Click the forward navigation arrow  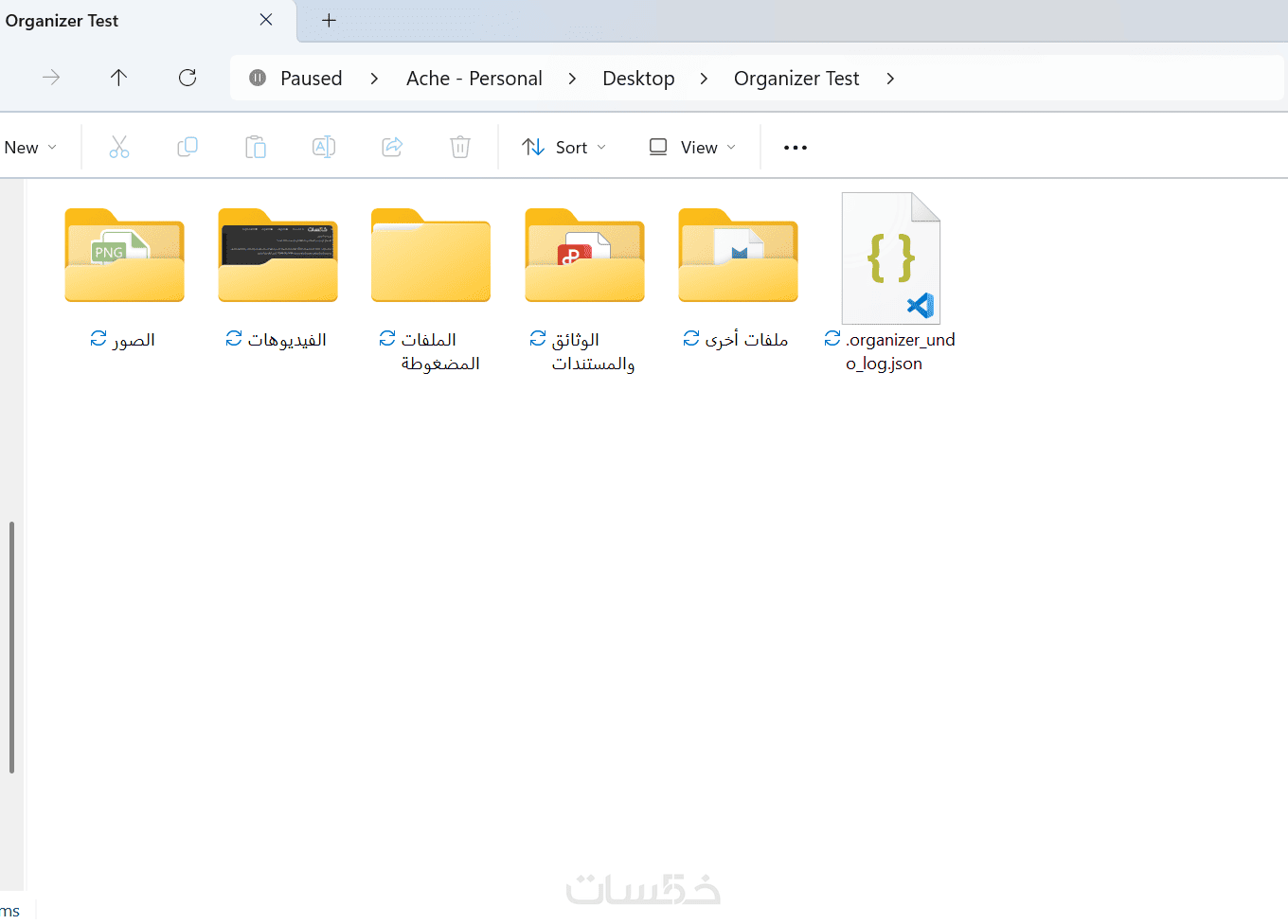click(x=51, y=78)
